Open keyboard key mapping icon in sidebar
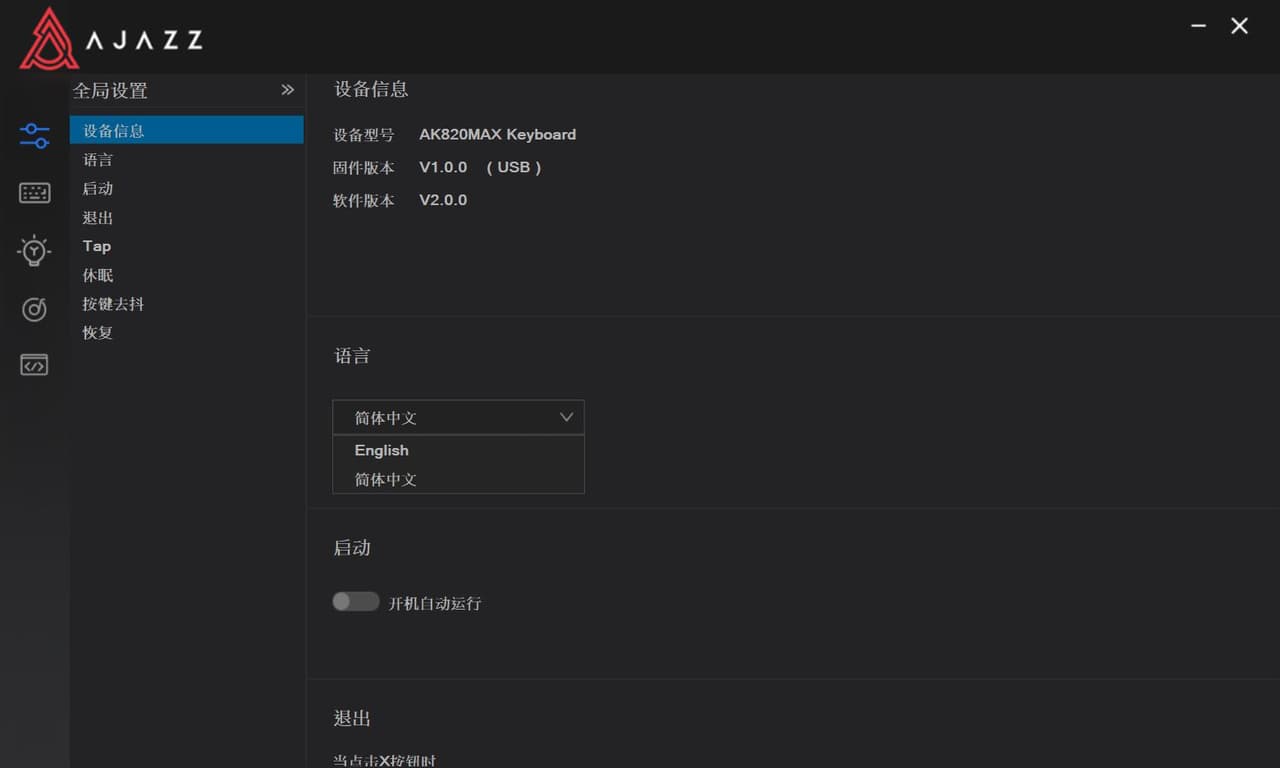1280x768 pixels. (x=34, y=193)
